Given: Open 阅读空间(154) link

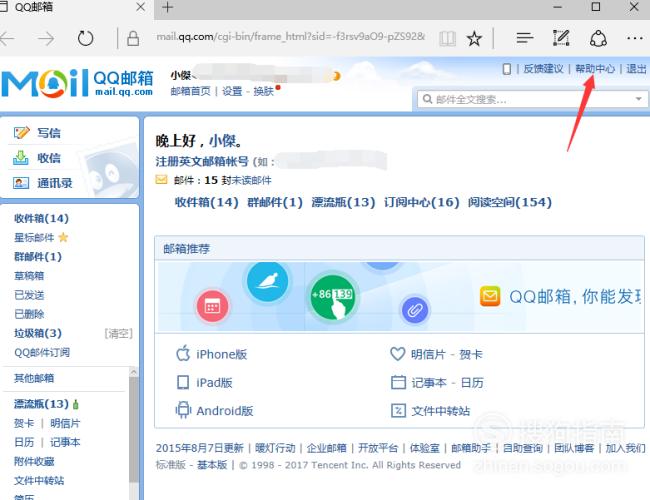Looking at the screenshot, I should [x=510, y=202].
